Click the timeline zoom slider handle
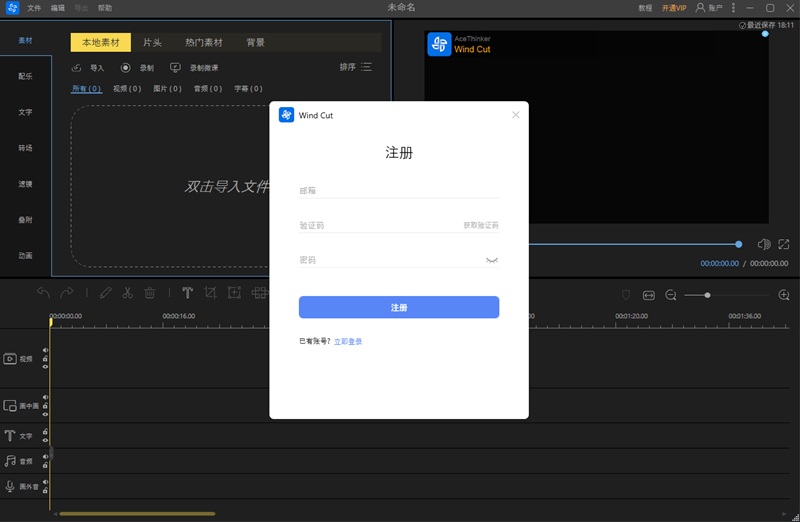Image resolution: width=800 pixels, height=522 pixels. click(707, 295)
